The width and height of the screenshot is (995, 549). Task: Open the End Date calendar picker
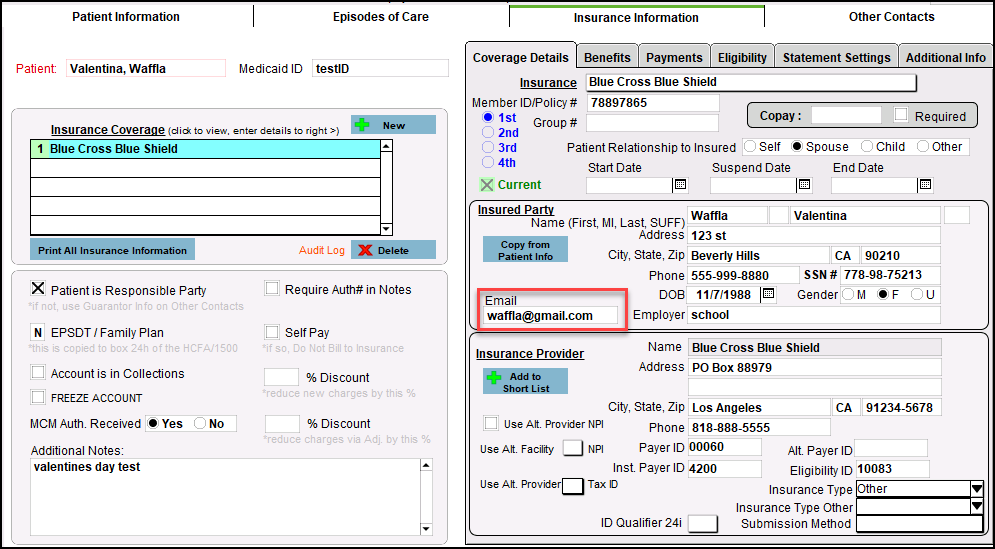click(x=925, y=185)
